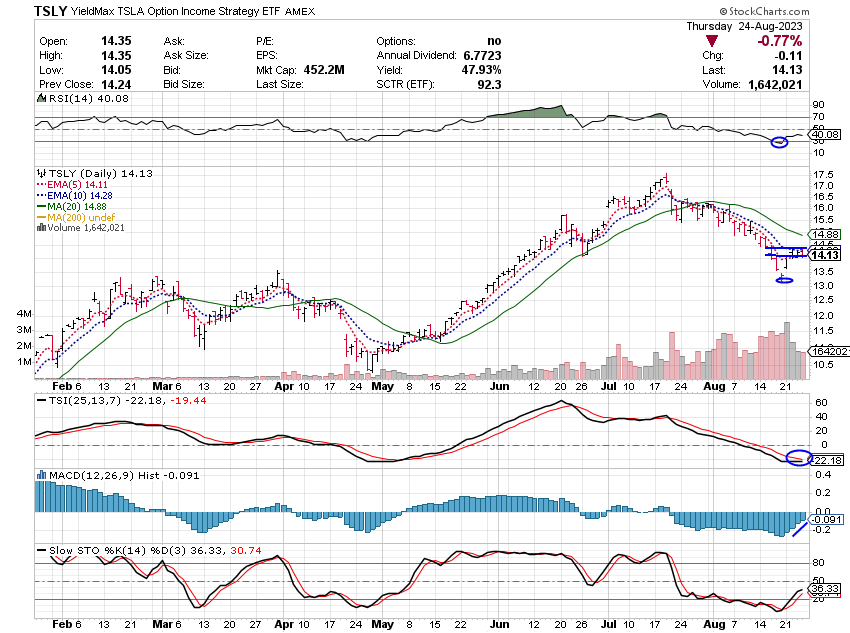Click the TSLY (Daily) 14.13 legend entry
Viewport: 850px width, 633px height.
point(101,173)
